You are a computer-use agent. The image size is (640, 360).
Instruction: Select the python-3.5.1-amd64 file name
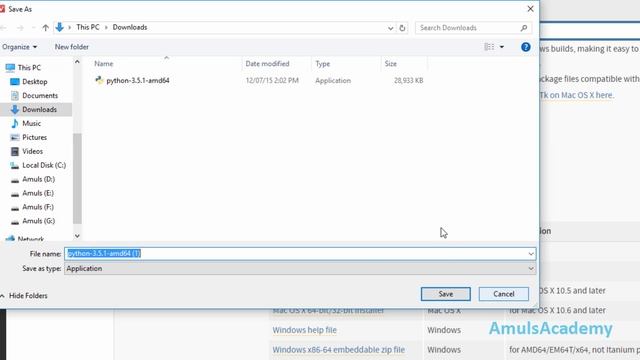coord(138,80)
